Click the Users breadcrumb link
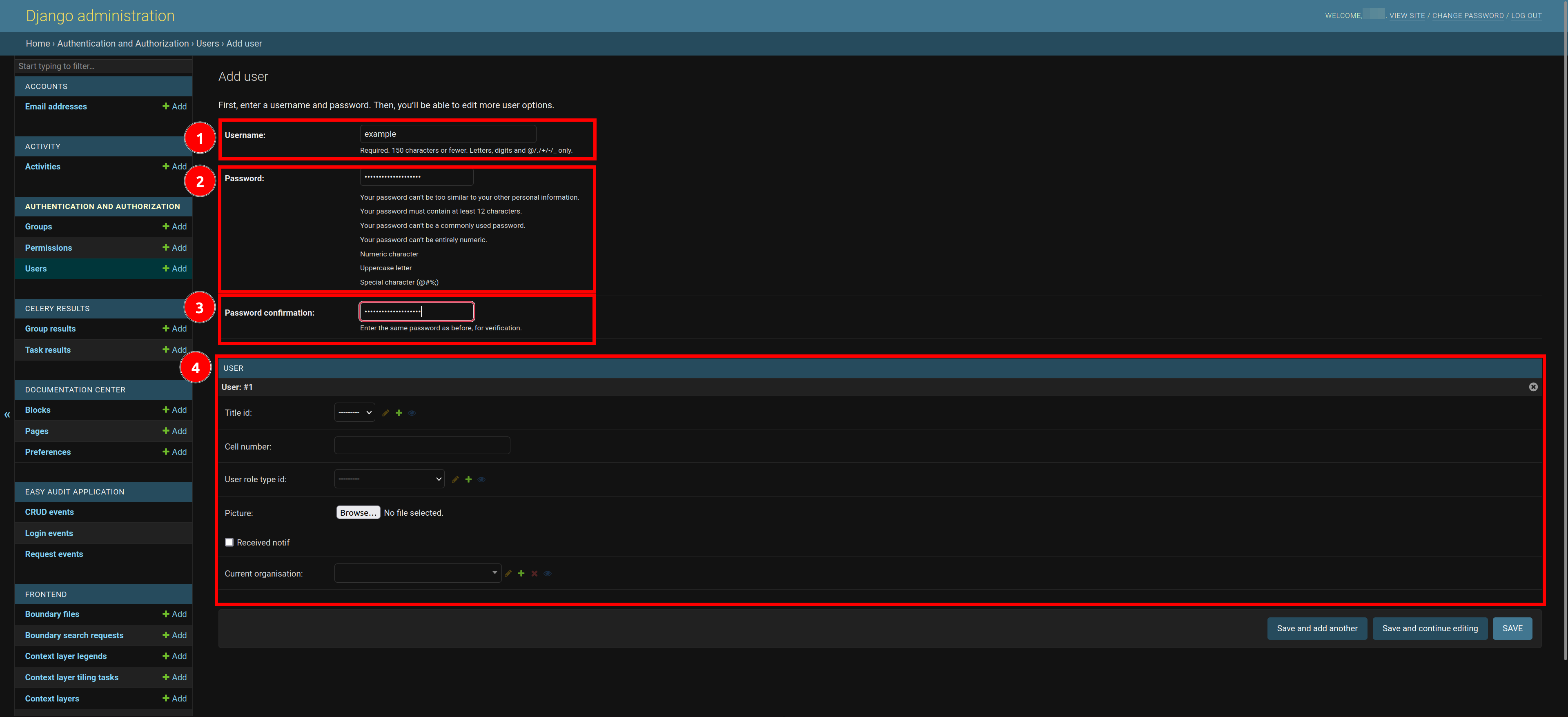Screen dimensions: 1568x717 coord(207,44)
